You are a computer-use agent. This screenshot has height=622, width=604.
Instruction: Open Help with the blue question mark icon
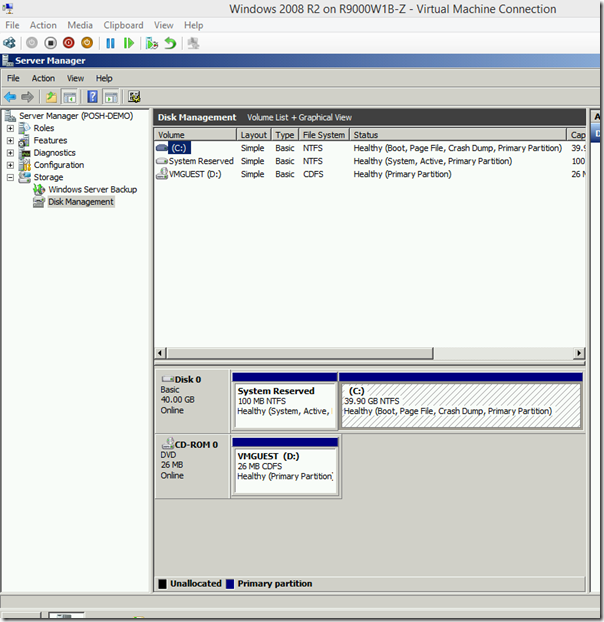click(92, 97)
